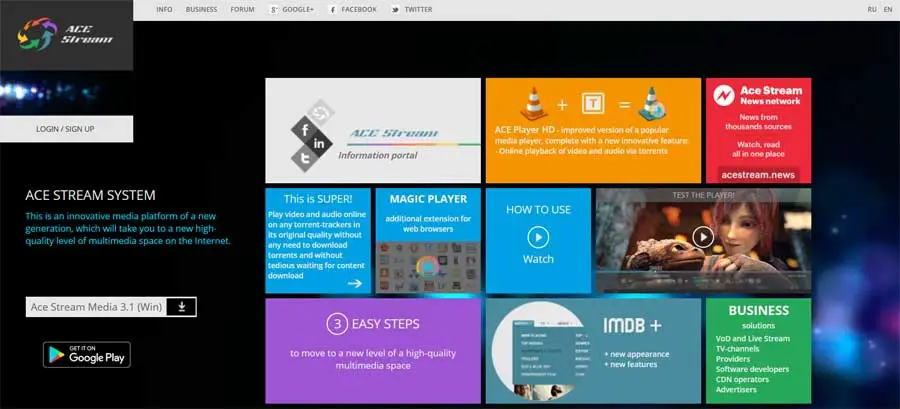Click the Ace Stream logo

65,34
